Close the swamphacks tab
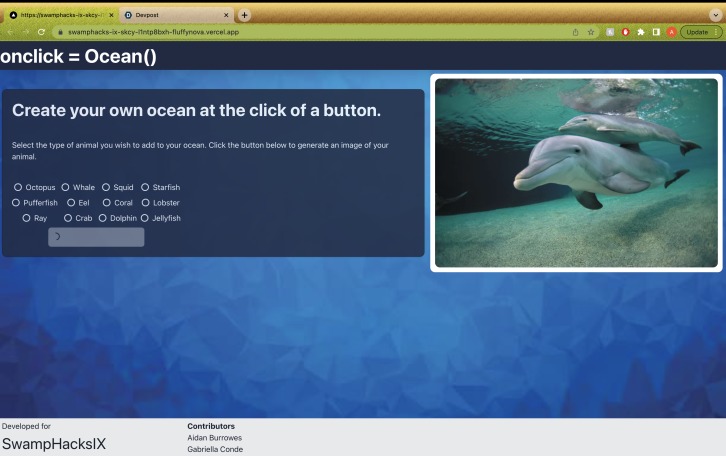 (x=111, y=15)
